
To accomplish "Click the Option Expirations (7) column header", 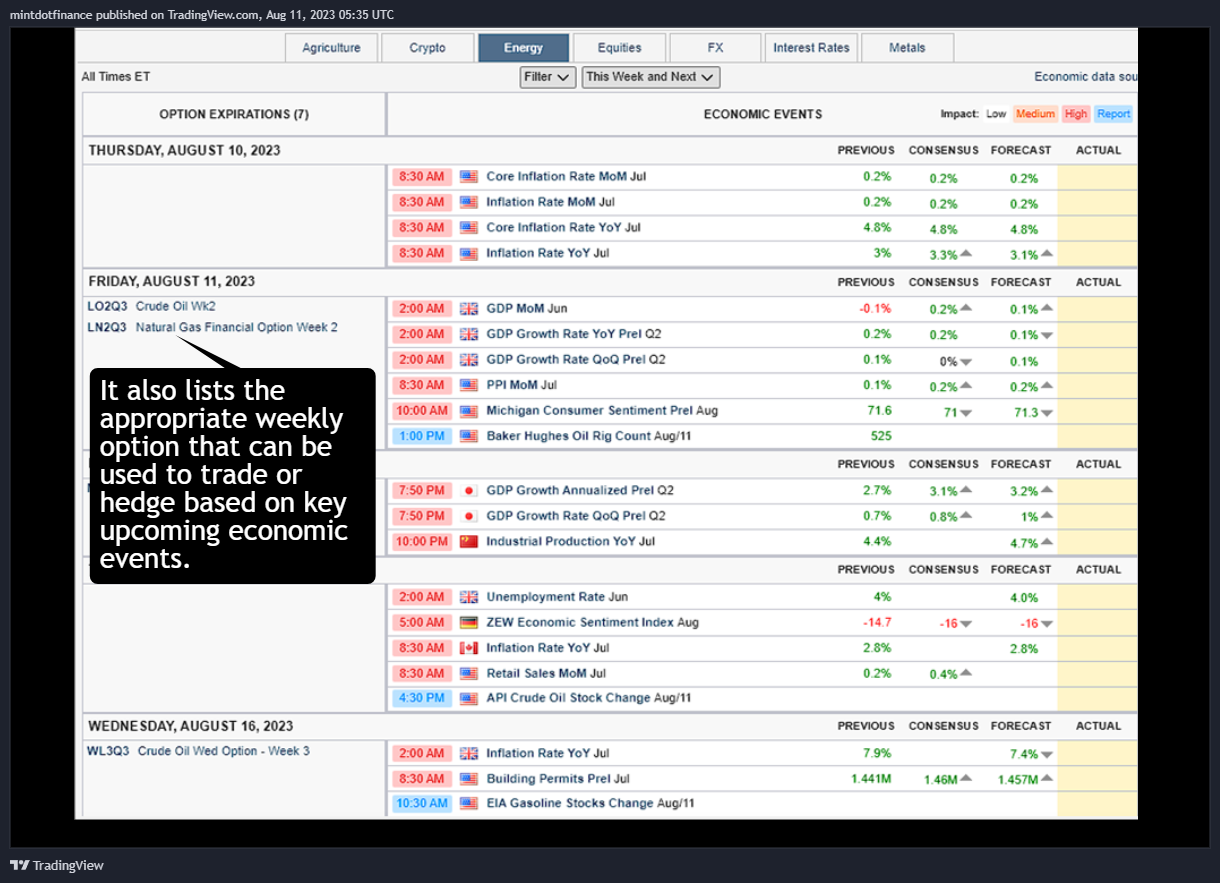I will click(x=234, y=114).
